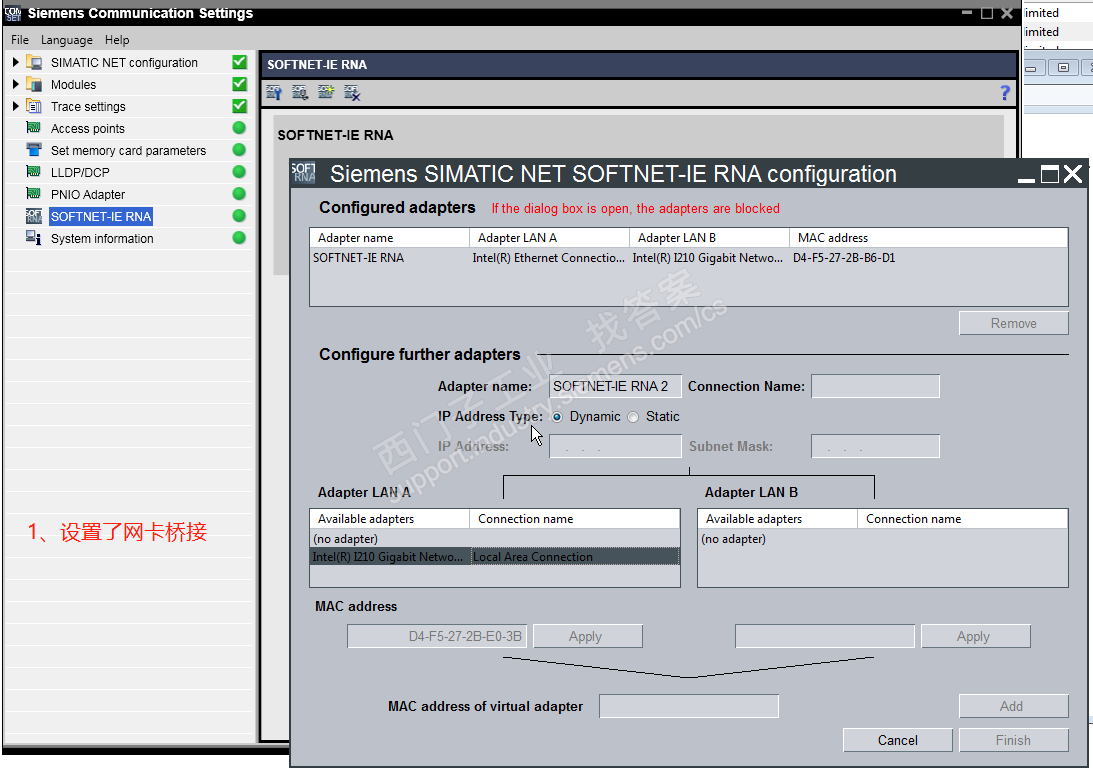Click the SOFTNET RNA configure wrench icon
The width and height of the screenshot is (1093, 769).
click(274, 92)
